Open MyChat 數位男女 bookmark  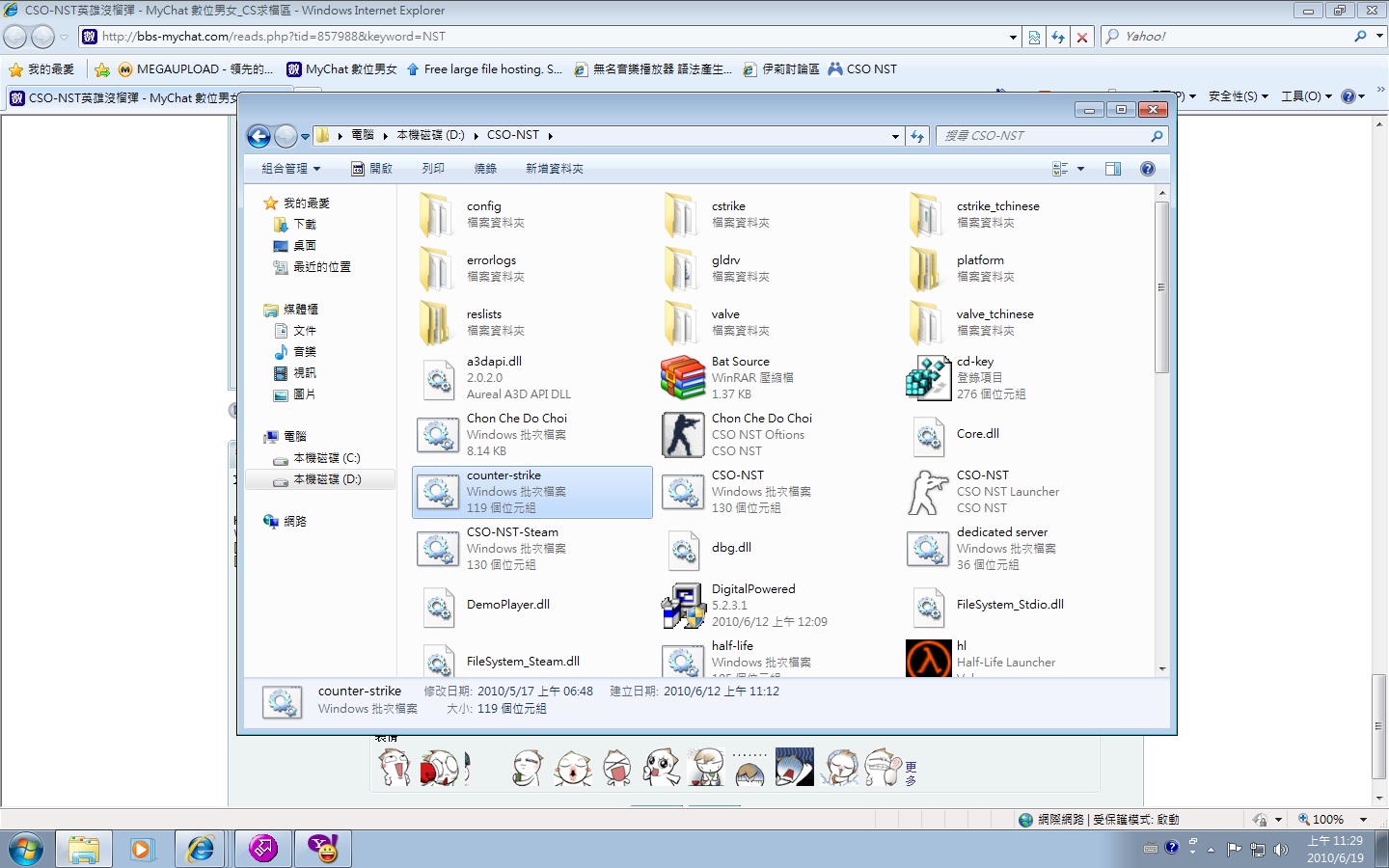(x=341, y=69)
